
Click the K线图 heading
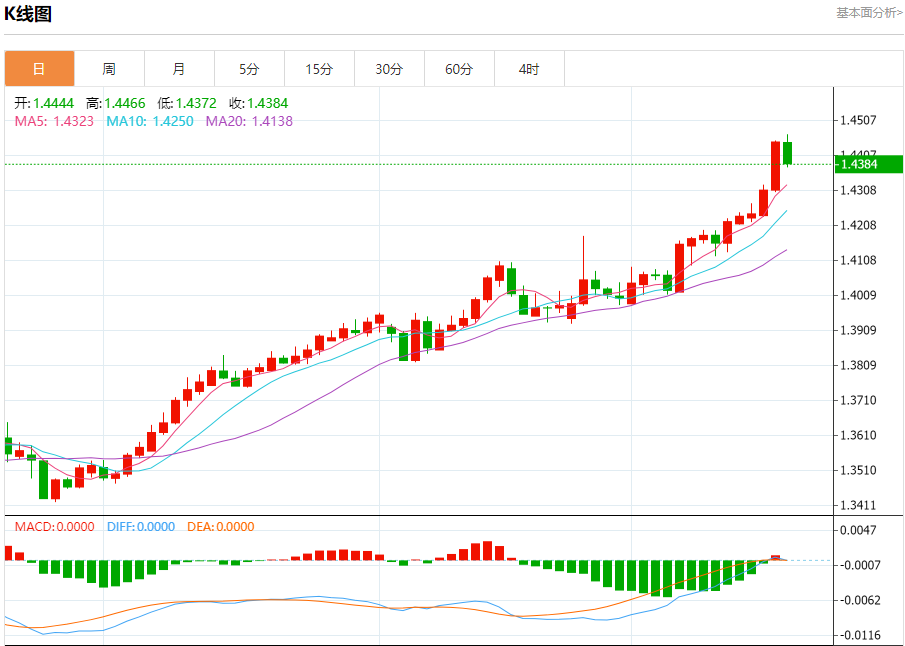(x=28, y=14)
